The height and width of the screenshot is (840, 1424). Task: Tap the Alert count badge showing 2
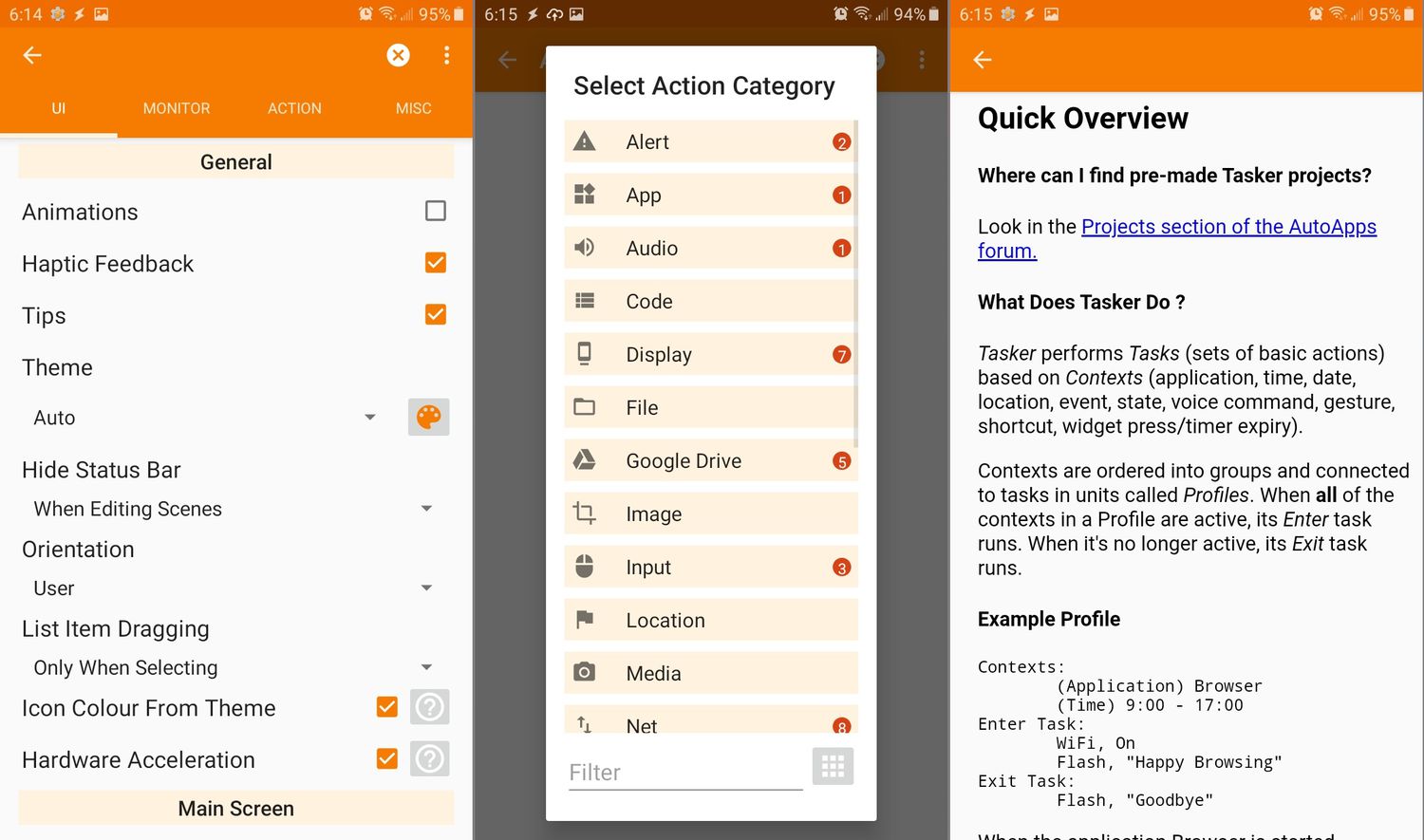coord(841,142)
